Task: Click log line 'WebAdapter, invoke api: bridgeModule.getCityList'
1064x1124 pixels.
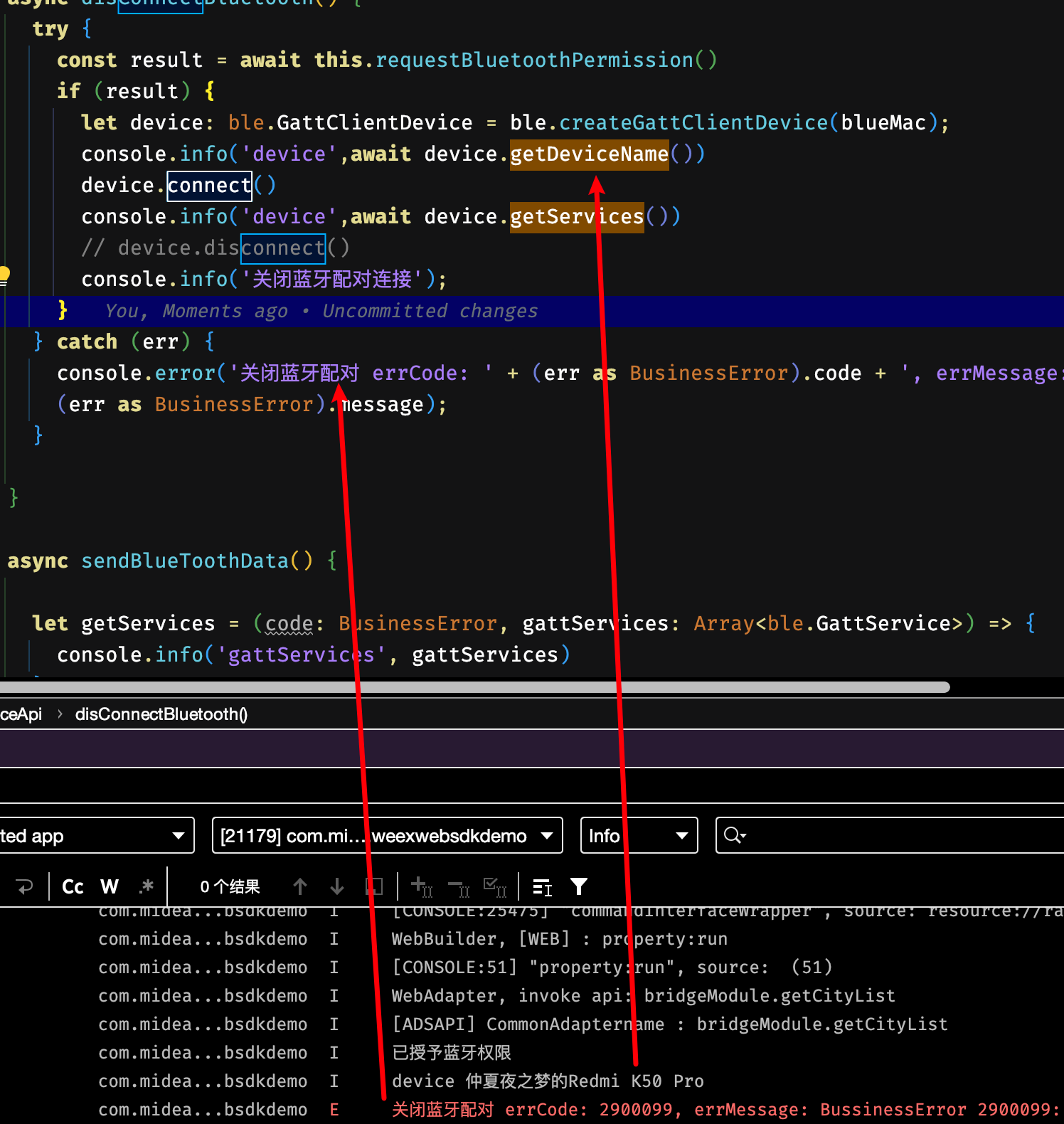Action: tap(644, 996)
